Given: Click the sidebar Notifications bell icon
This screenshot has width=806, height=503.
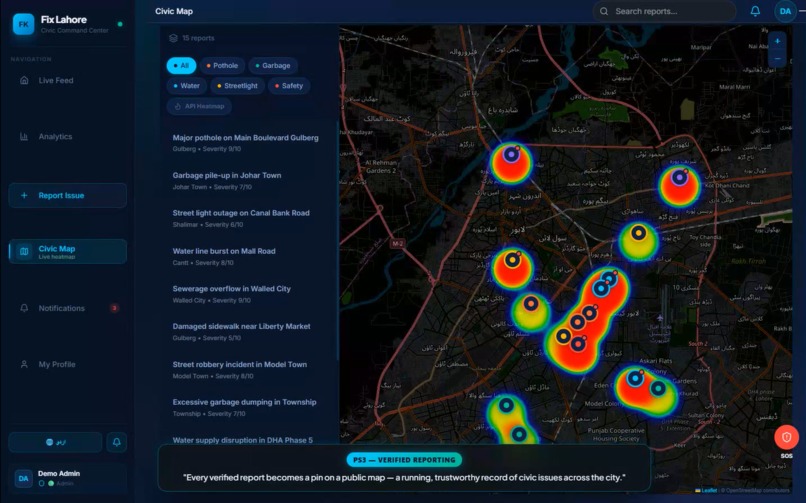Looking at the screenshot, I should tap(24, 308).
